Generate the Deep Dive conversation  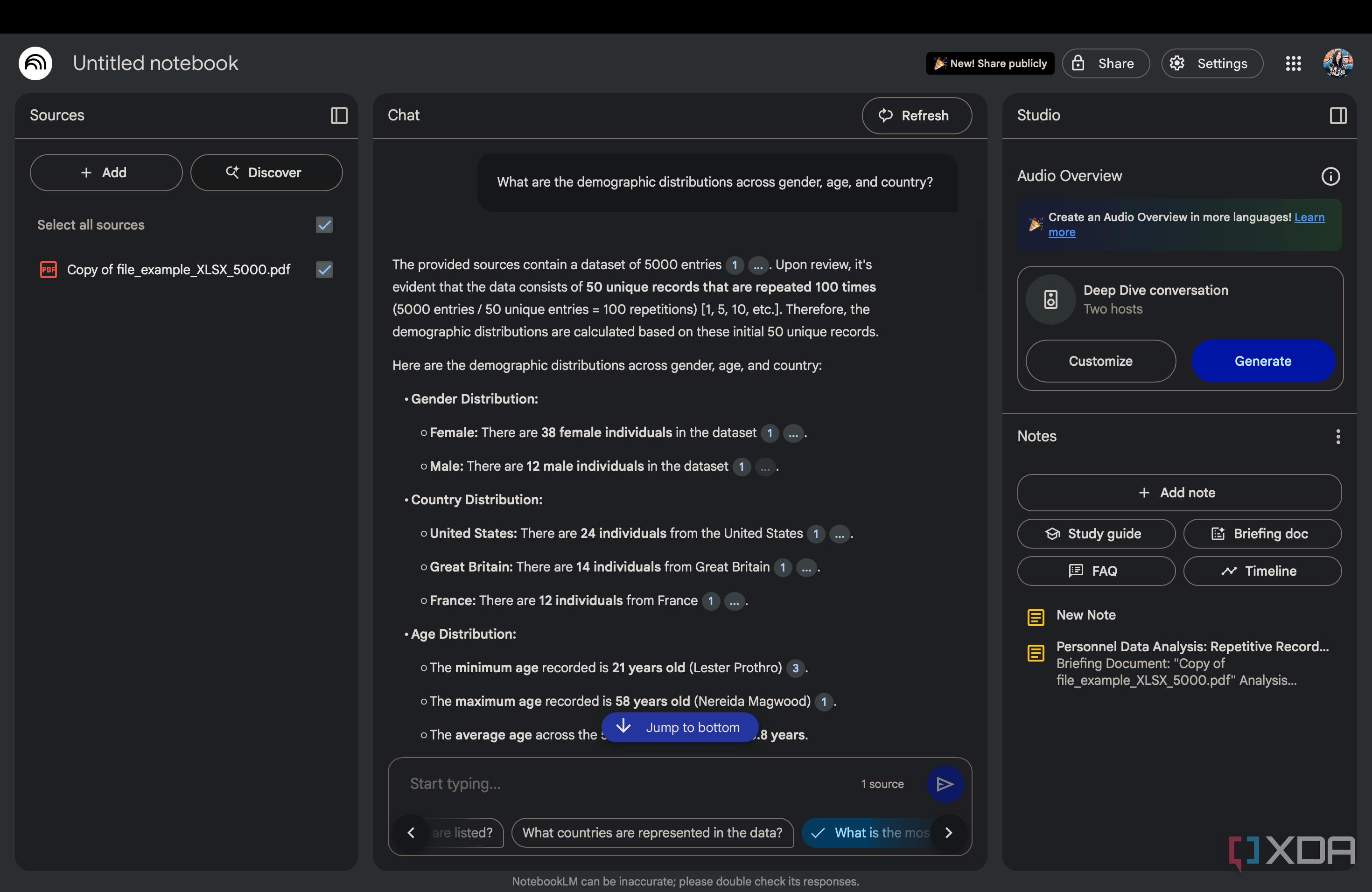click(x=1263, y=361)
